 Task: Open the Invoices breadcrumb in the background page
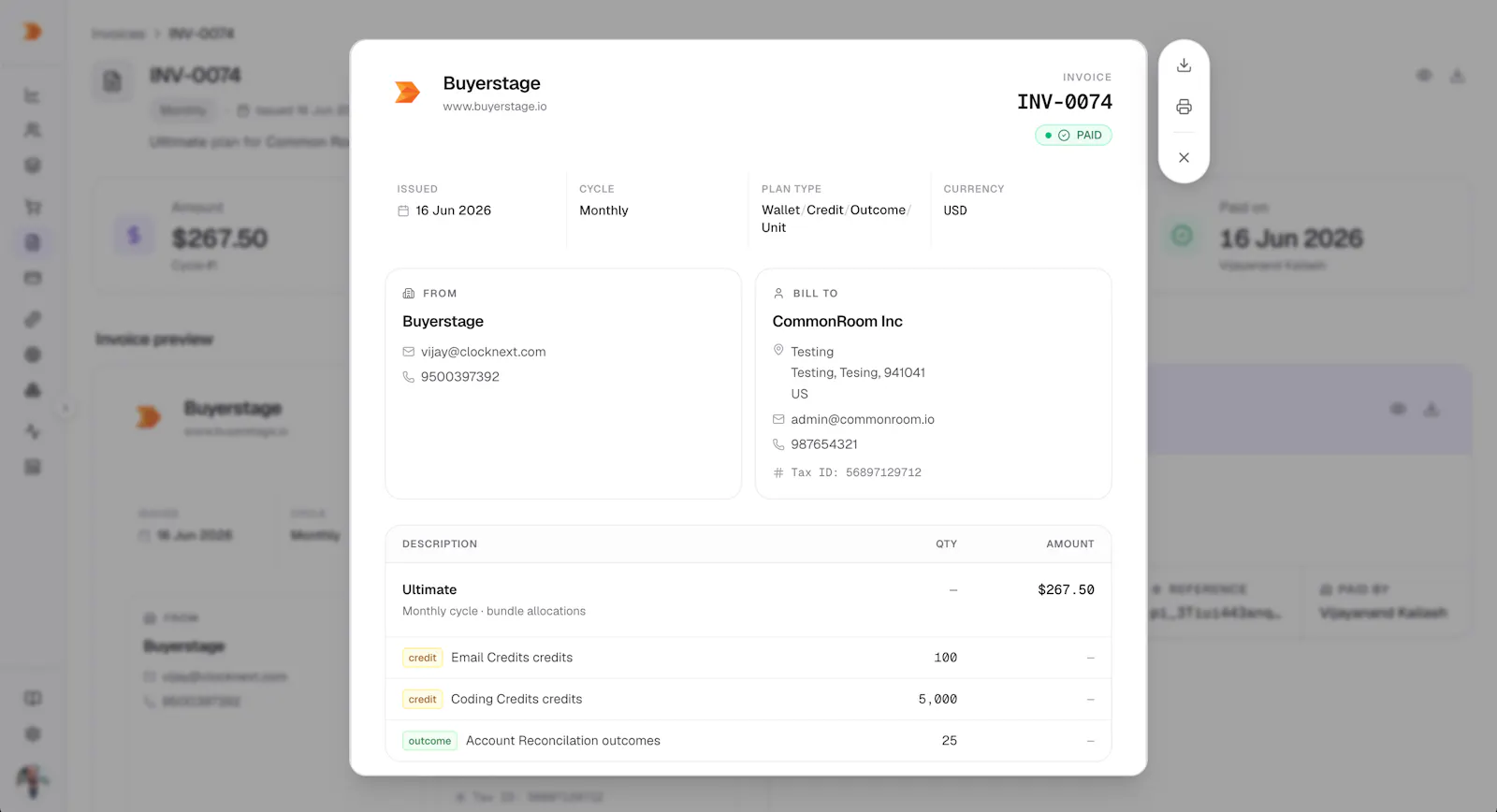point(118,34)
